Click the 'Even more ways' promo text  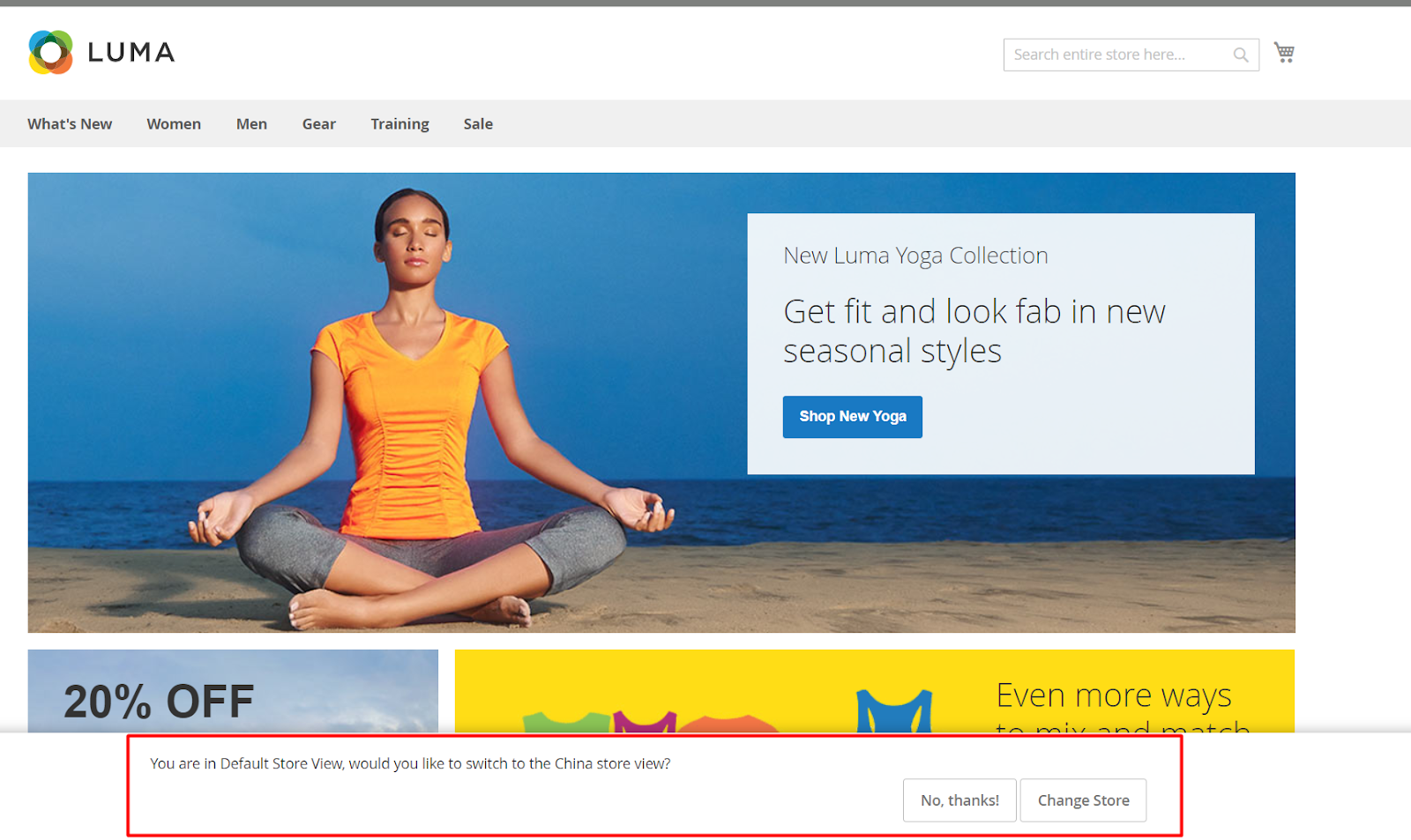point(1114,695)
